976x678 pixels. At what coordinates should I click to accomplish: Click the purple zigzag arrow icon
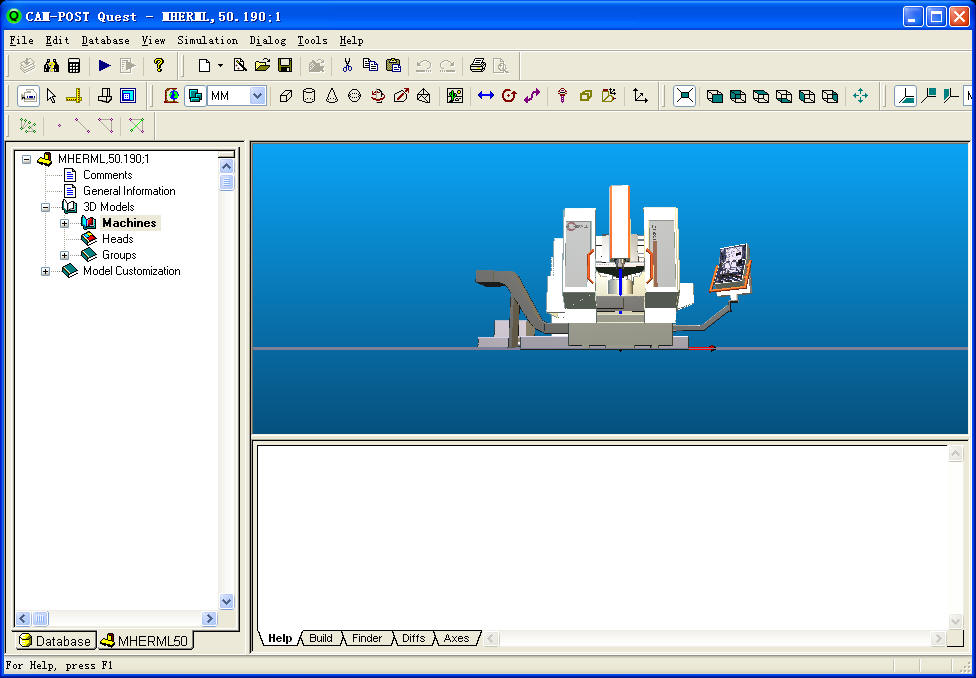(532, 96)
